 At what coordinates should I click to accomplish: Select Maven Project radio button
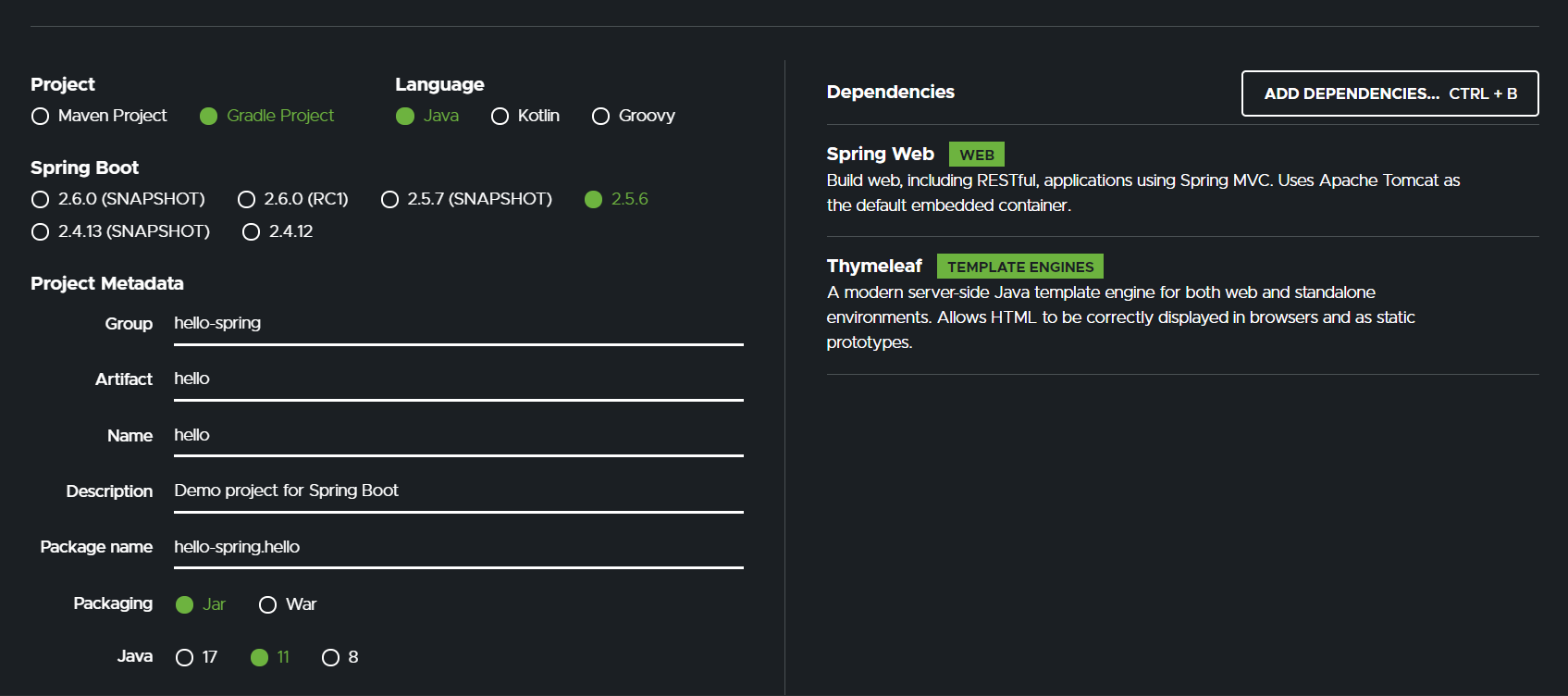coord(99,116)
